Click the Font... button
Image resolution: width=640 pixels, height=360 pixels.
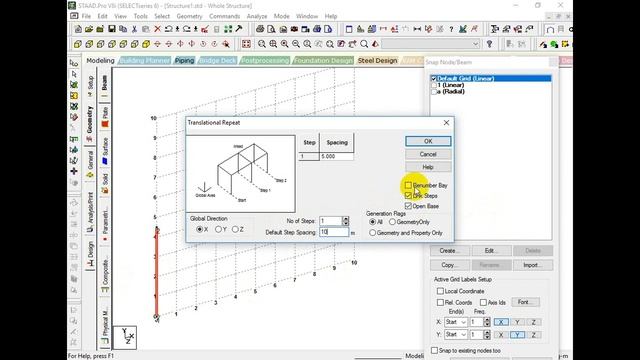(x=525, y=302)
